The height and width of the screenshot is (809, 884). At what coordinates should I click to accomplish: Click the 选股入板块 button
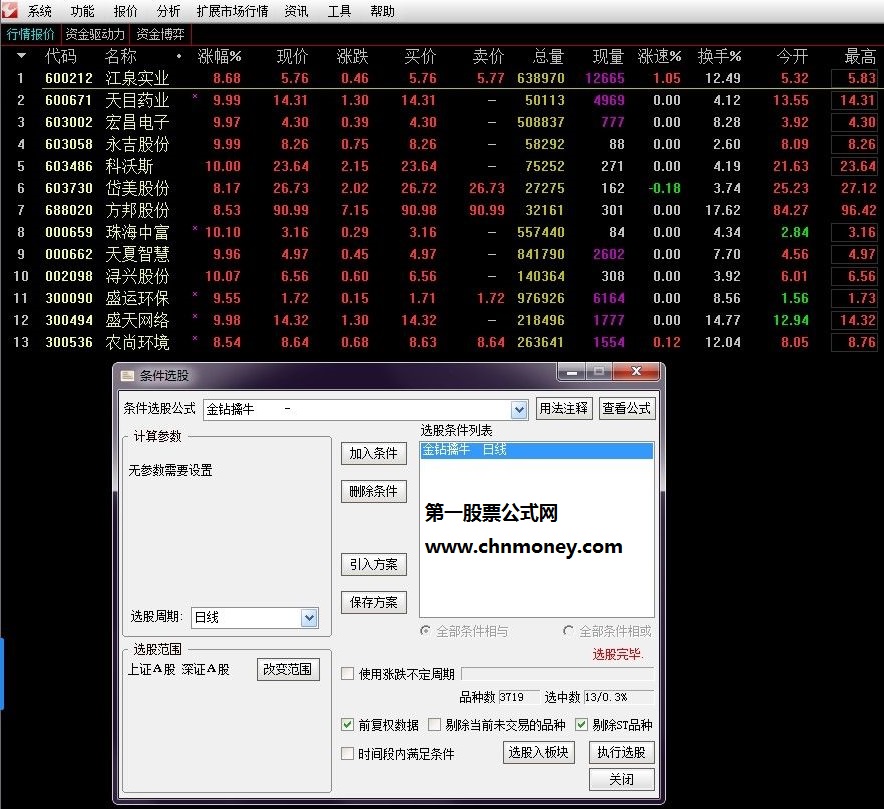pyautogui.click(x=538, y=753)
